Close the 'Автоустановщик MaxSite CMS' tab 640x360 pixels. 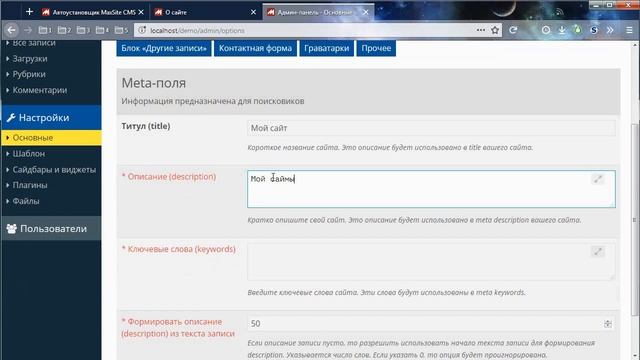(141, 12)
